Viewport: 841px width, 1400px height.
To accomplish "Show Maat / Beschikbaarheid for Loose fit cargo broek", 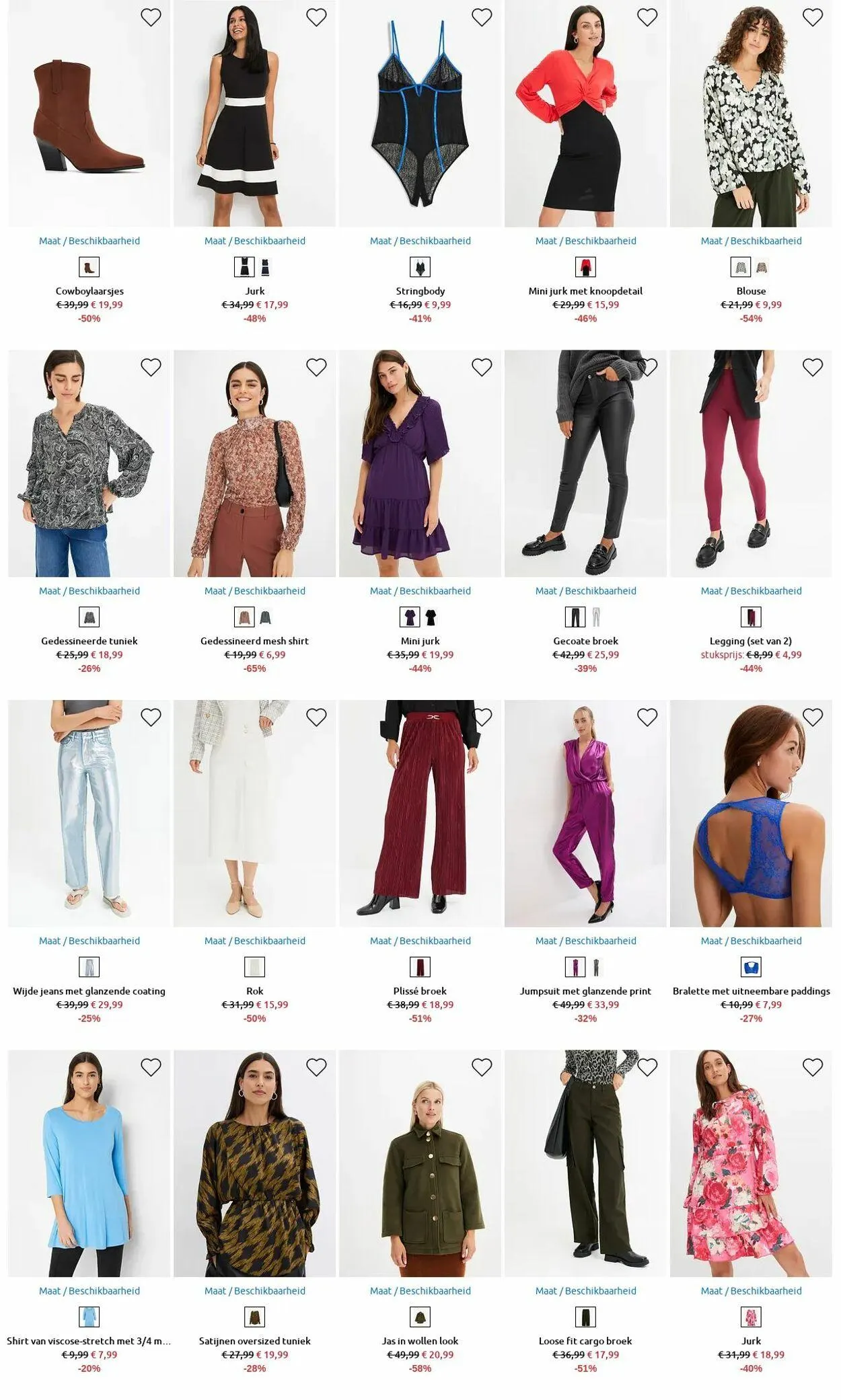I will (x=586, y=1290).
